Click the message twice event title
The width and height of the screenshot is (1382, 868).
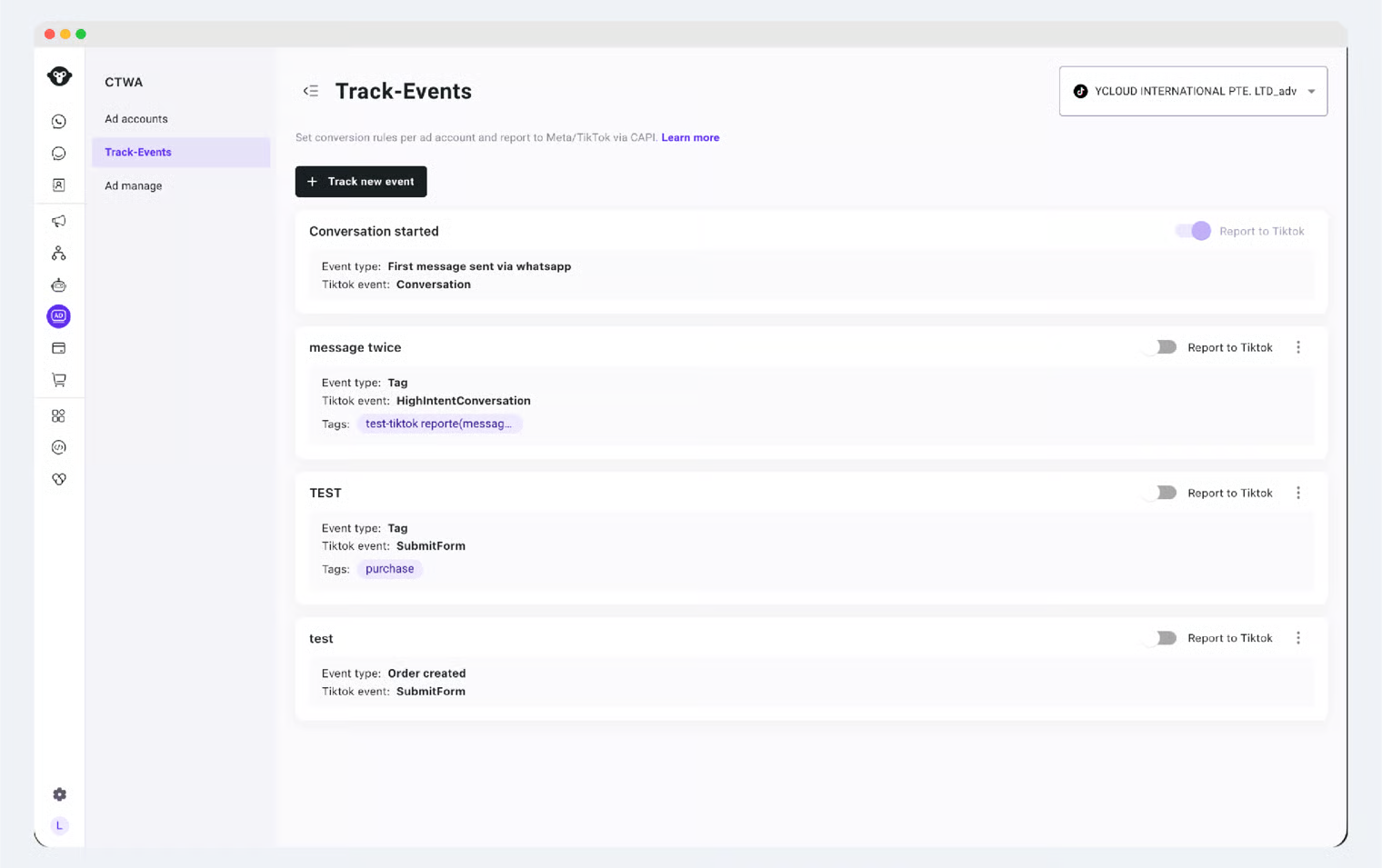pos(355,347)
